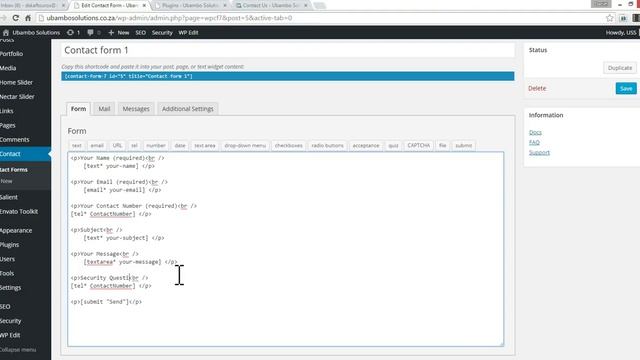
Task: Close the Edit Contact Form browser tab
Action: coord(144,5)
